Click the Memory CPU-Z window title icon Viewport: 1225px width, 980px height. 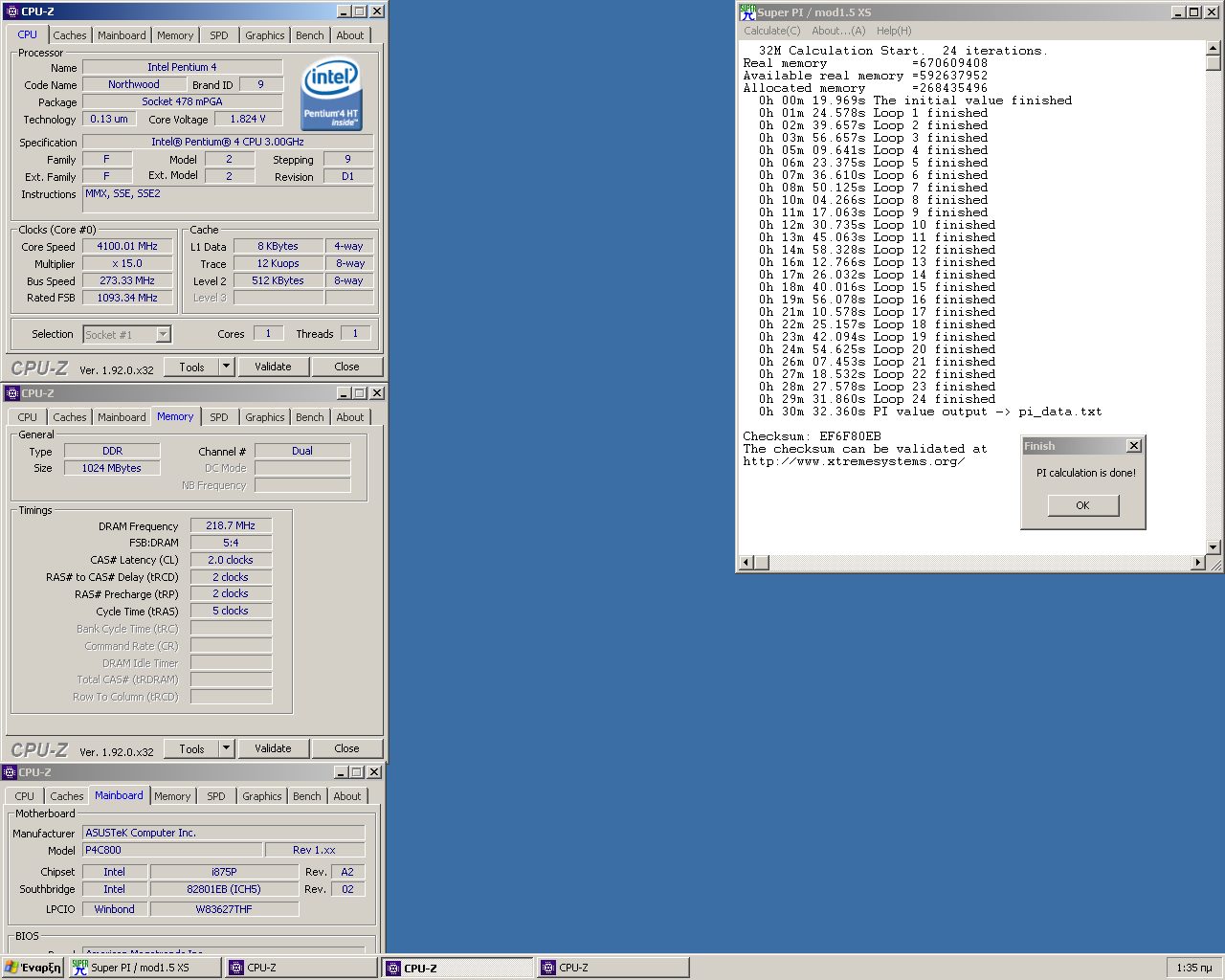pyautogui.click(x=11, y=393)
